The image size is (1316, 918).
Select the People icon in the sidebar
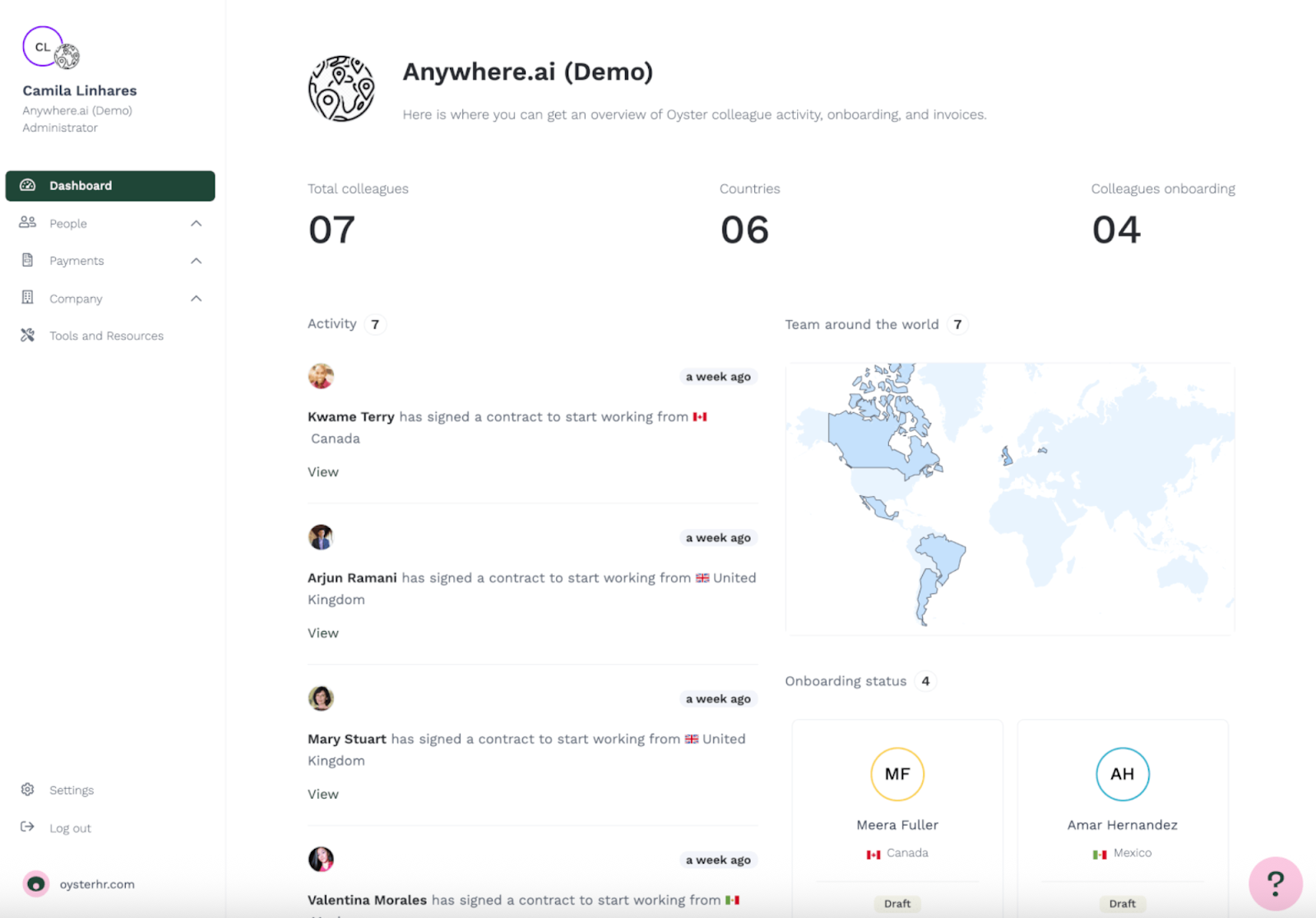point(27,223)
